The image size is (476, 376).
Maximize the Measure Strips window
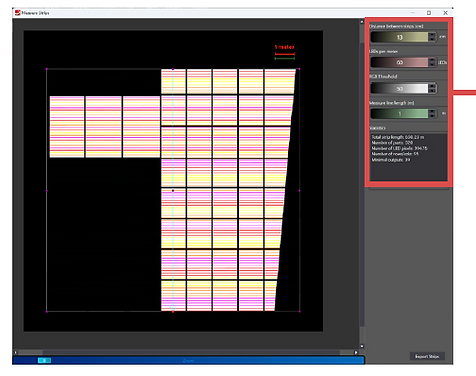429,13
